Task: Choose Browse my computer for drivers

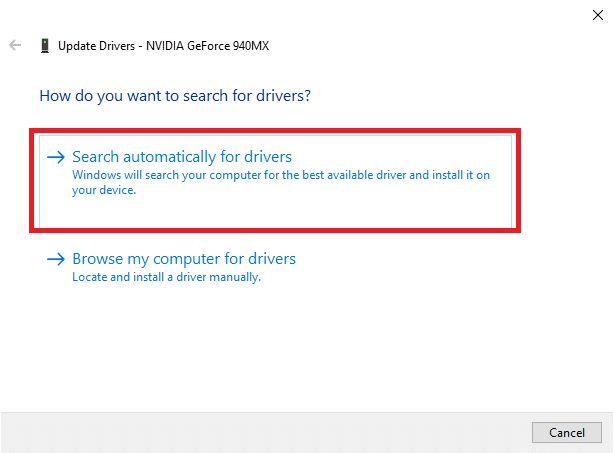Action: [184, 259]
